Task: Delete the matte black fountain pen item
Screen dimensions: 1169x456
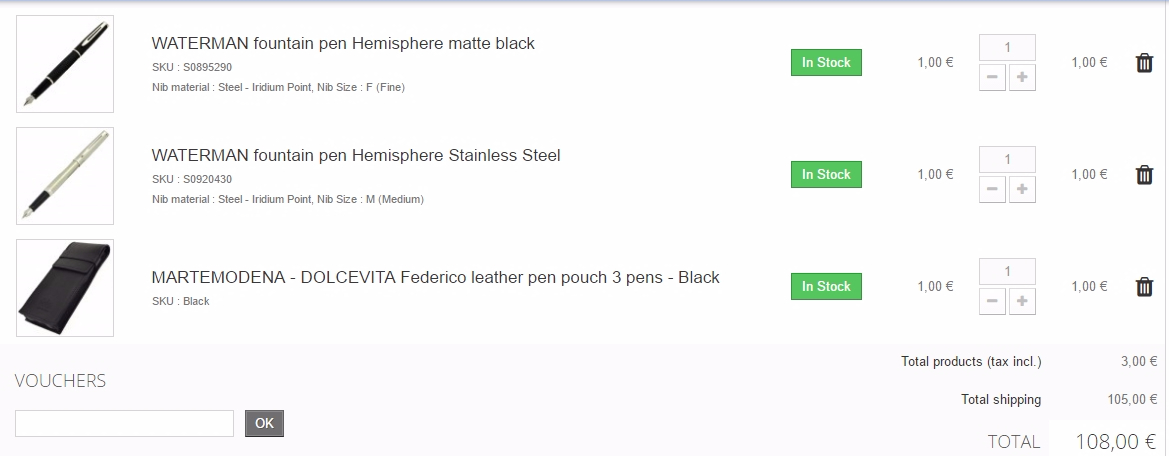Action: pos(1144,63)
